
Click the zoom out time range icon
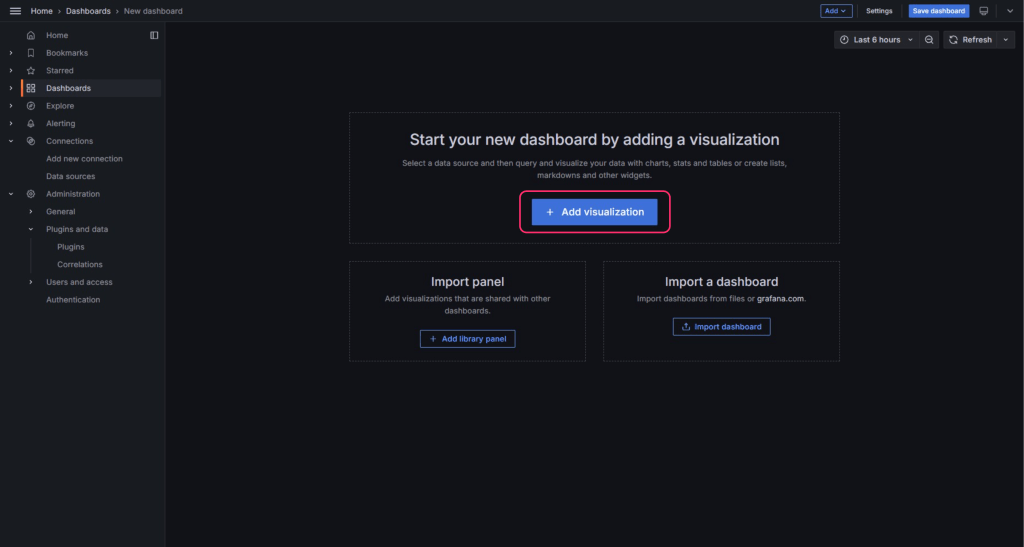(930, 40)
